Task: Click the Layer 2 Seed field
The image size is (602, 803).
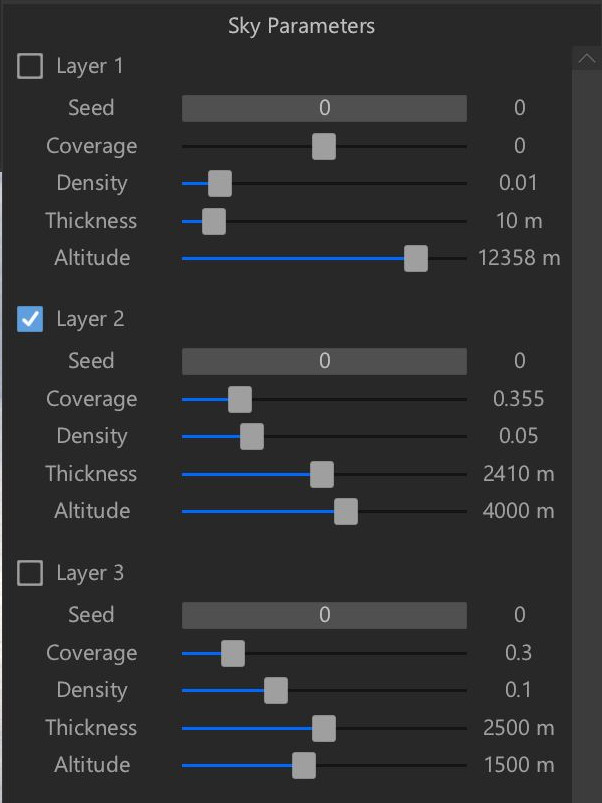Action: pos(324,361)
